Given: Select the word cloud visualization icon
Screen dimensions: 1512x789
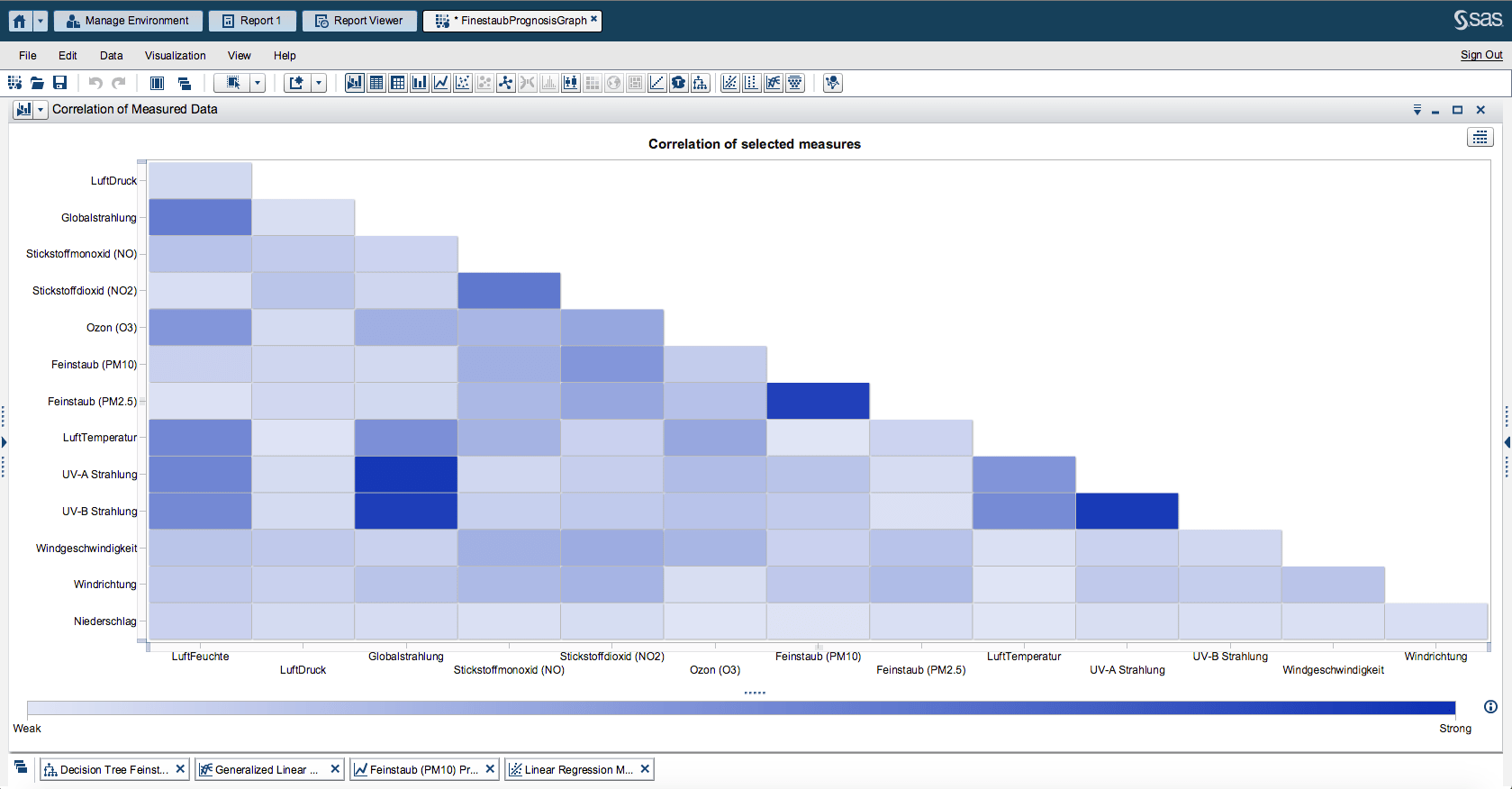Looking at the screenshot, I should tap(679, 83).
